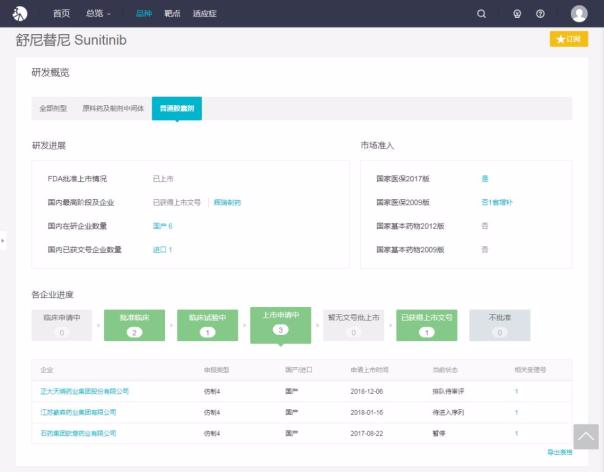Click the 2017-08-22 date cell
Screen dimensions: 604x472
(x=367, y=433)
